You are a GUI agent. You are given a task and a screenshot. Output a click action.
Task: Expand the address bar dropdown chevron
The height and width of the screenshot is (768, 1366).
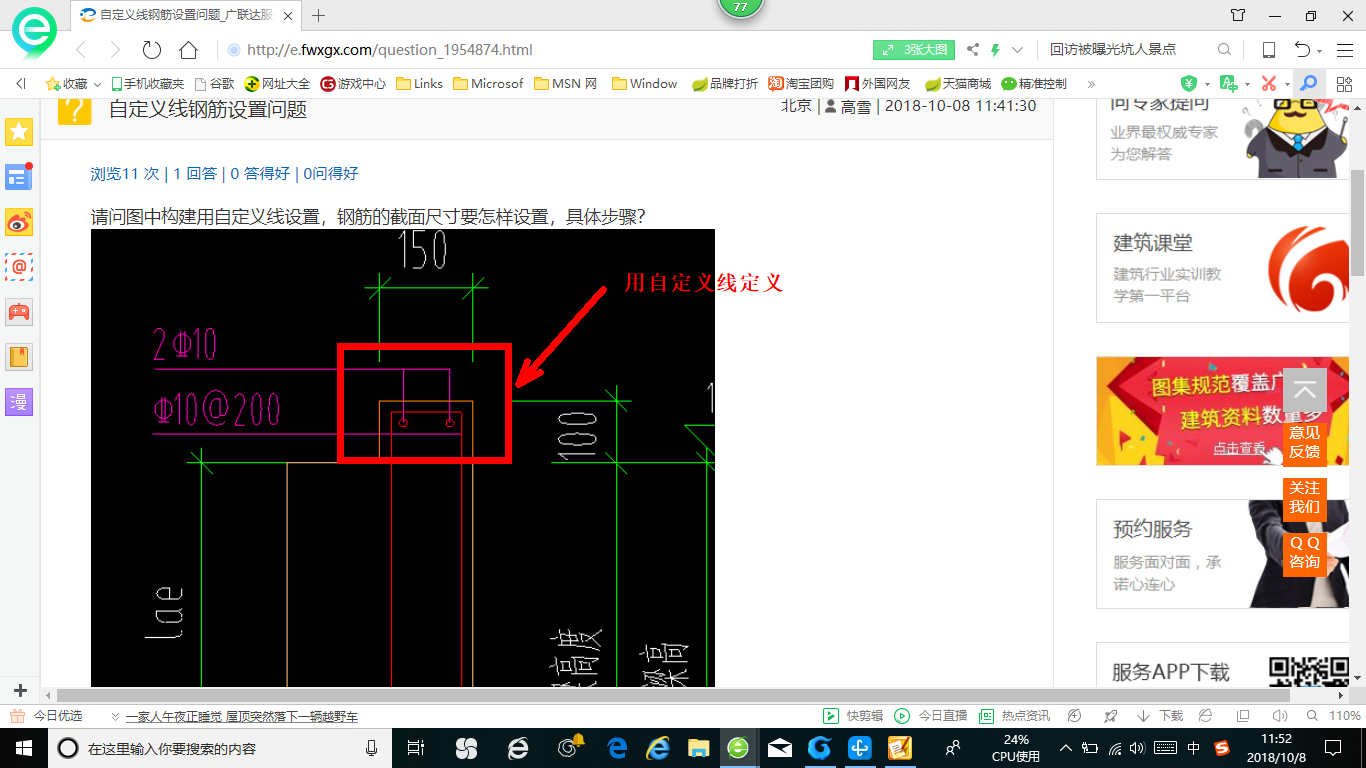click(1017, 50)
